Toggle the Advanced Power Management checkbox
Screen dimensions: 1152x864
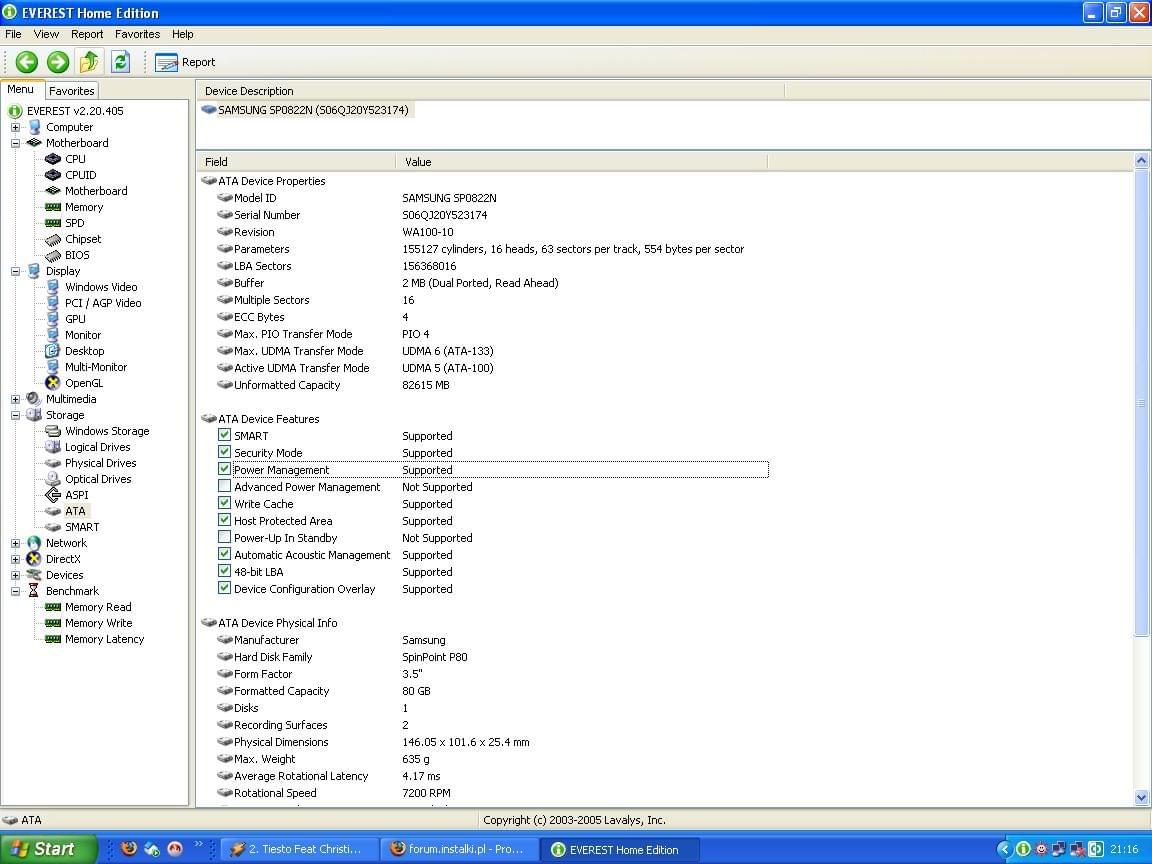coord(224,486)
